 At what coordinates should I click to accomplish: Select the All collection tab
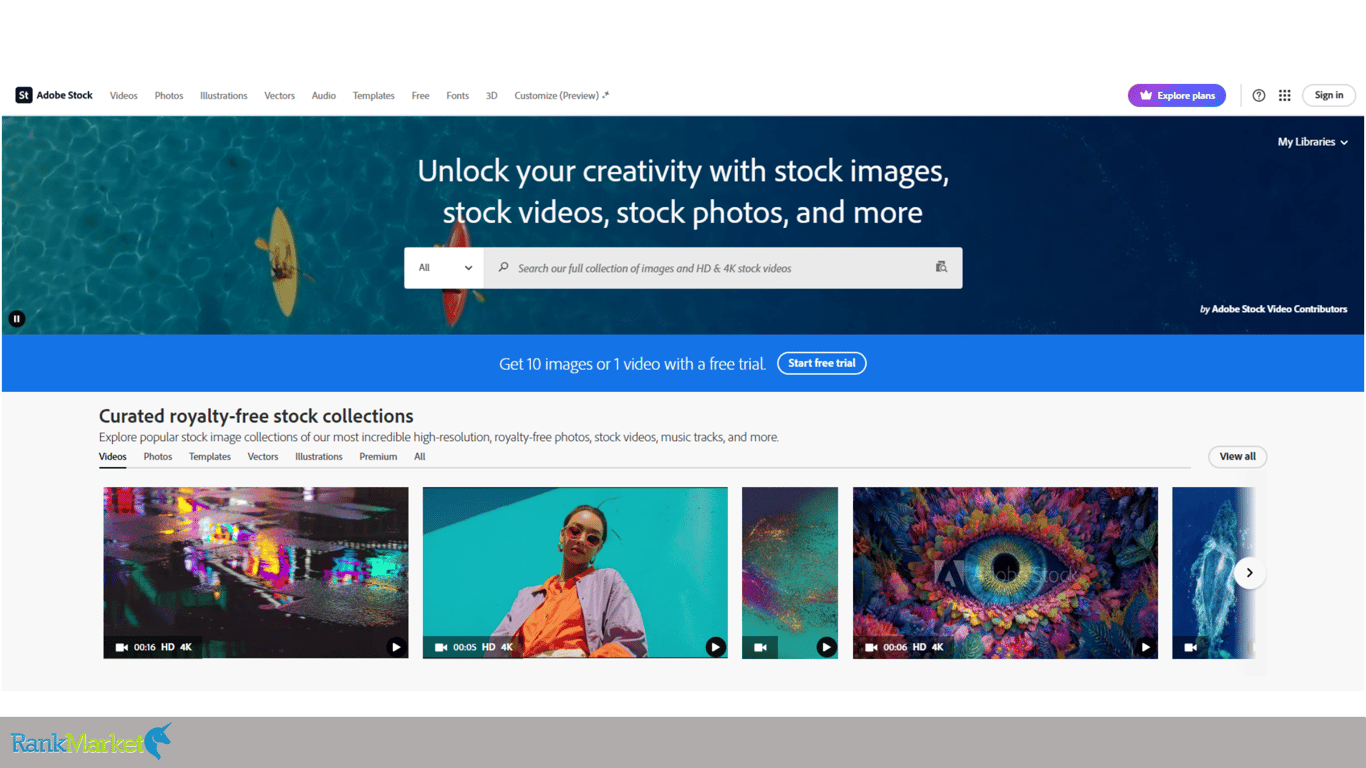point(420,457)
